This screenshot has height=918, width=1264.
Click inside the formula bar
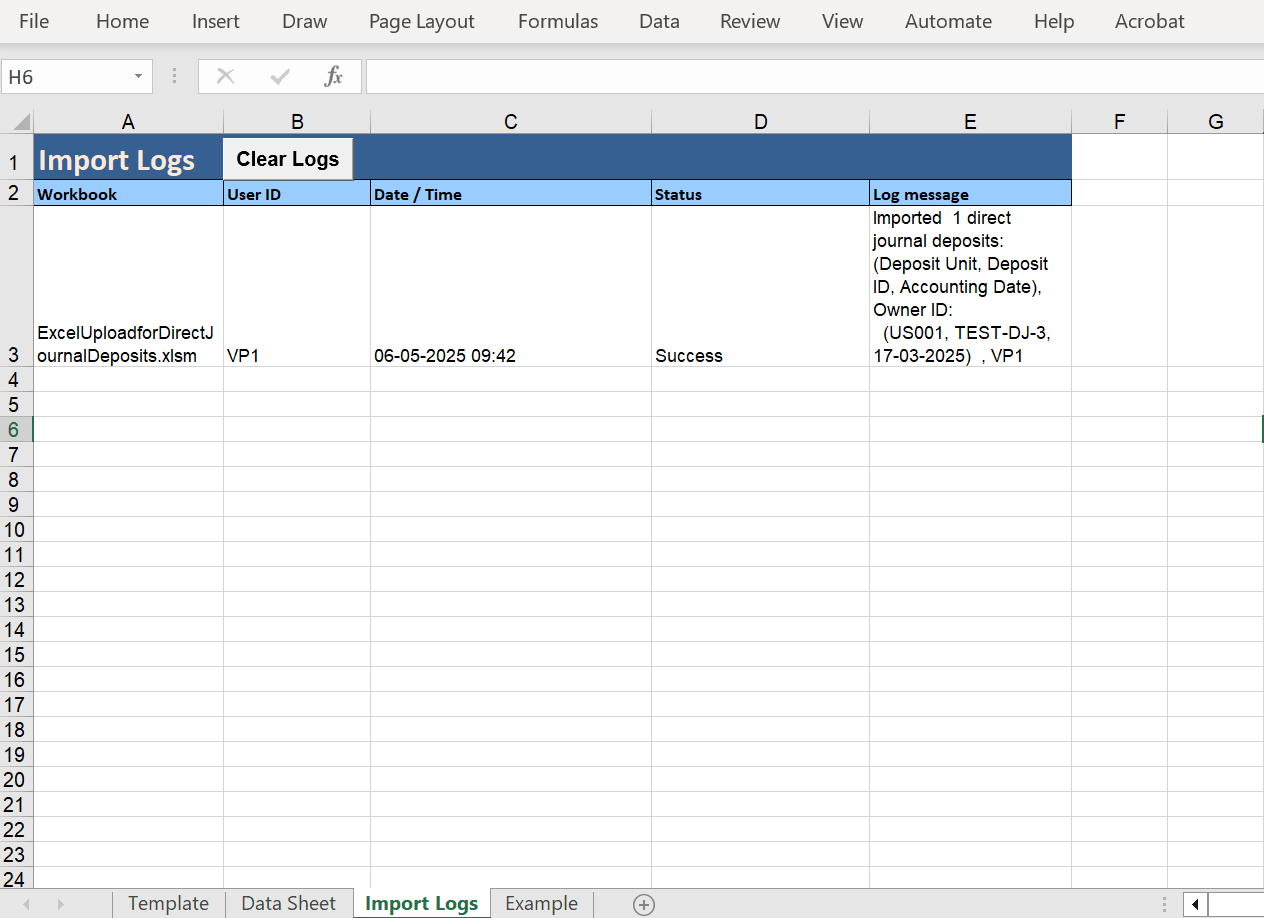tap(700, 76)
